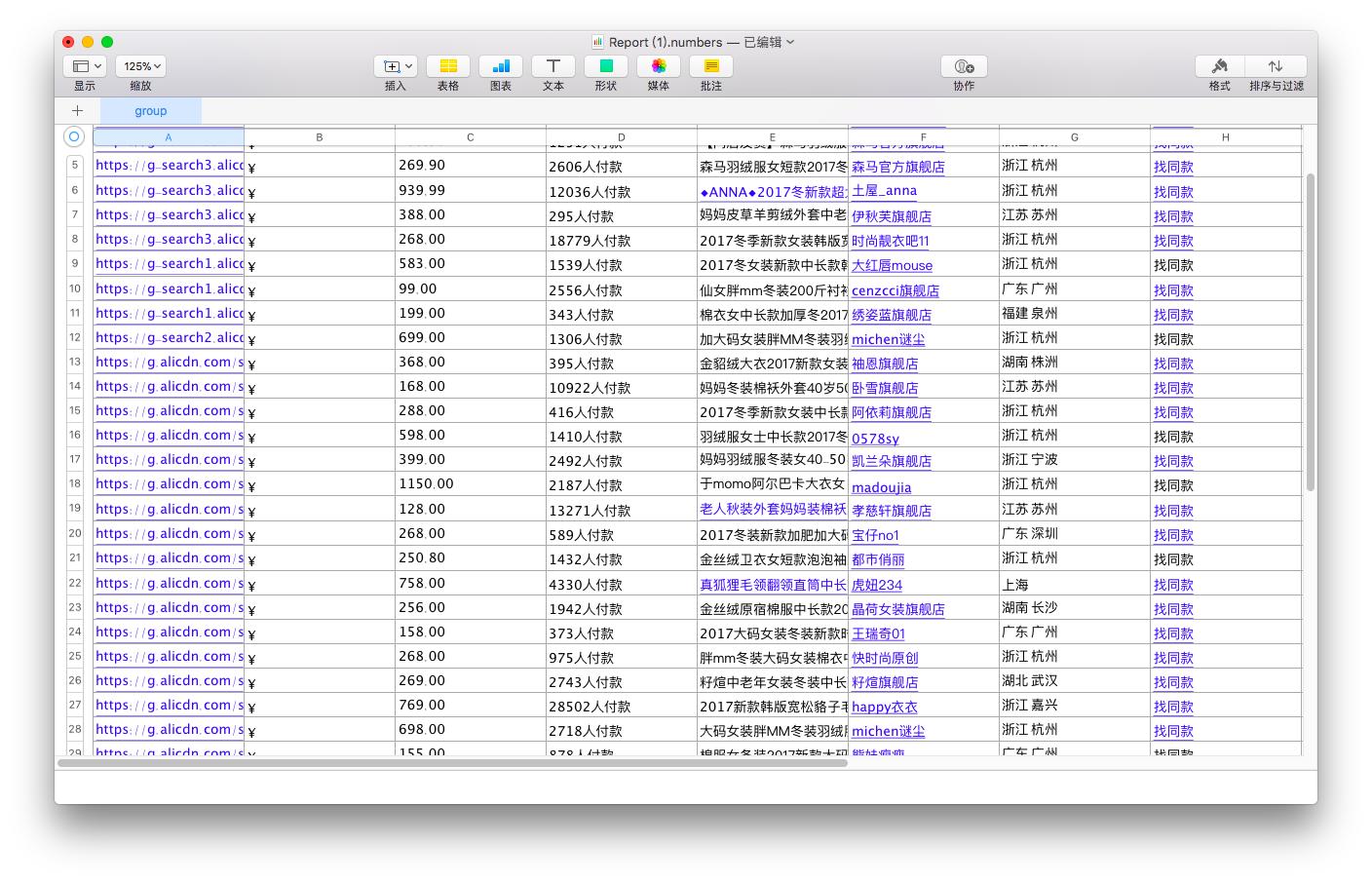This screenshot has height=882, width=1372.
Task: Add a new sheet with plus button
Action: 77,111
